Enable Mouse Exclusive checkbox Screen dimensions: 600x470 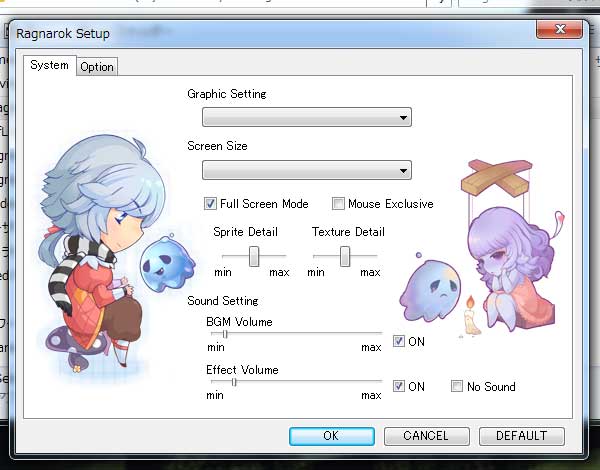(x=338, y=204)
